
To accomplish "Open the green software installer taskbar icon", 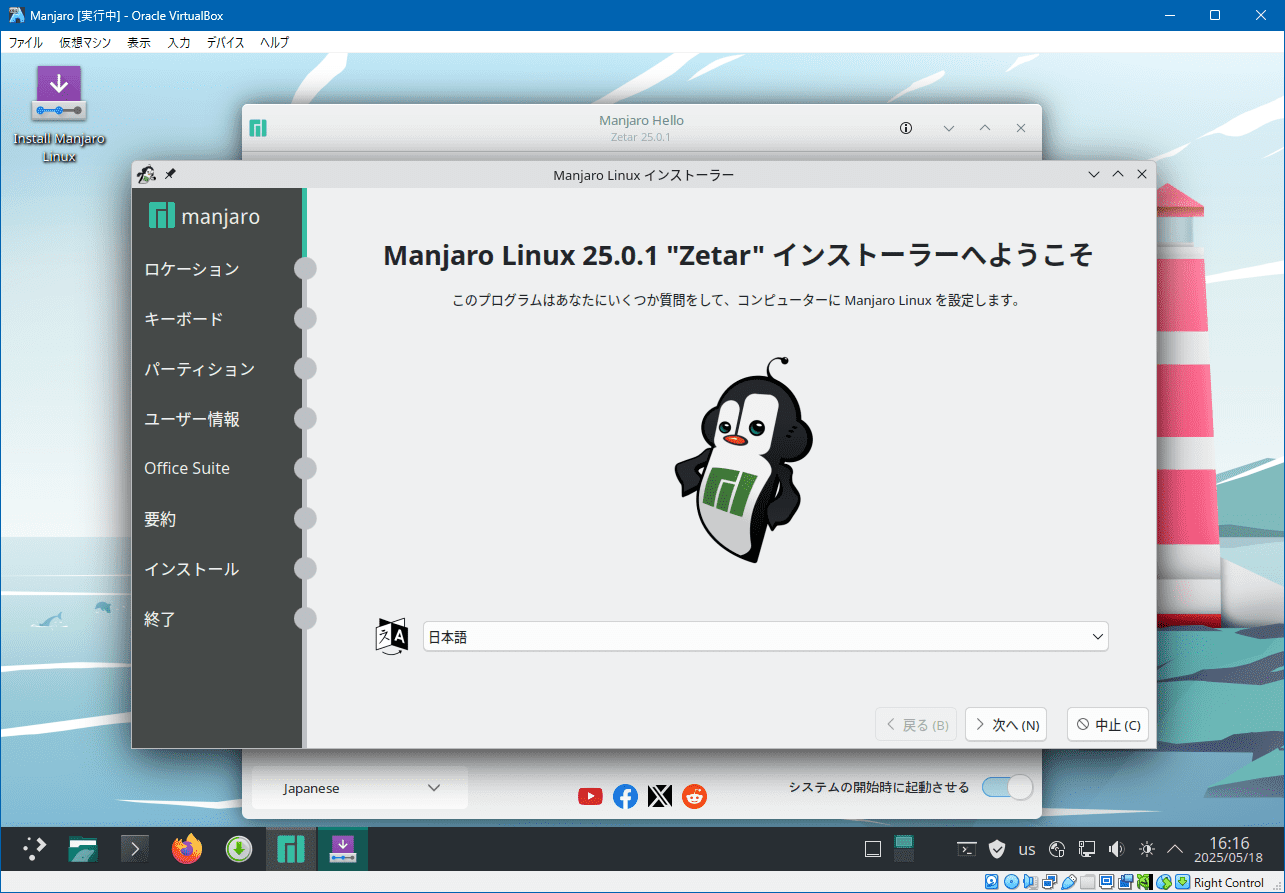I will pos(238,850).
